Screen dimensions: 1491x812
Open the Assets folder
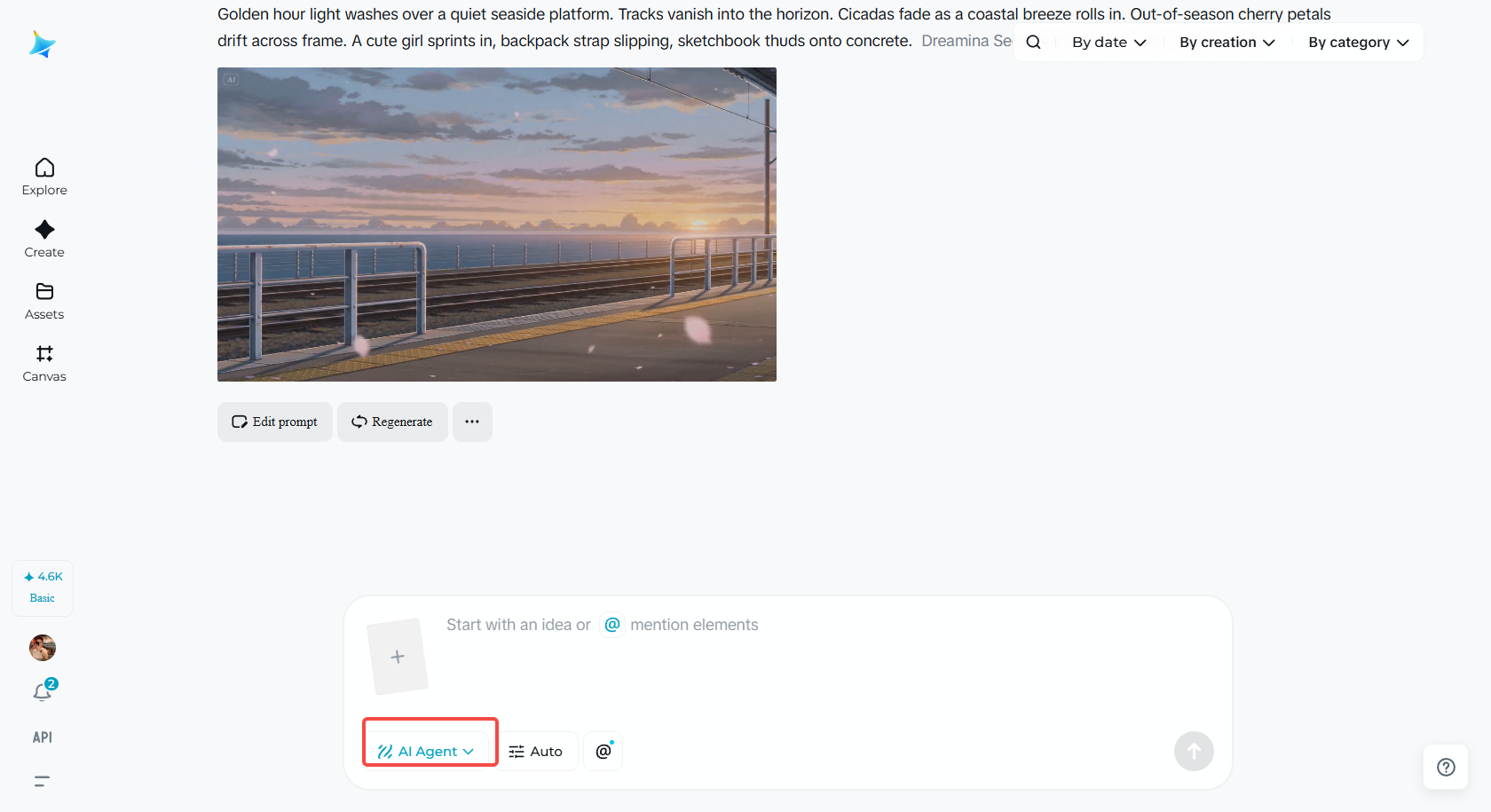tap(44, 302)
